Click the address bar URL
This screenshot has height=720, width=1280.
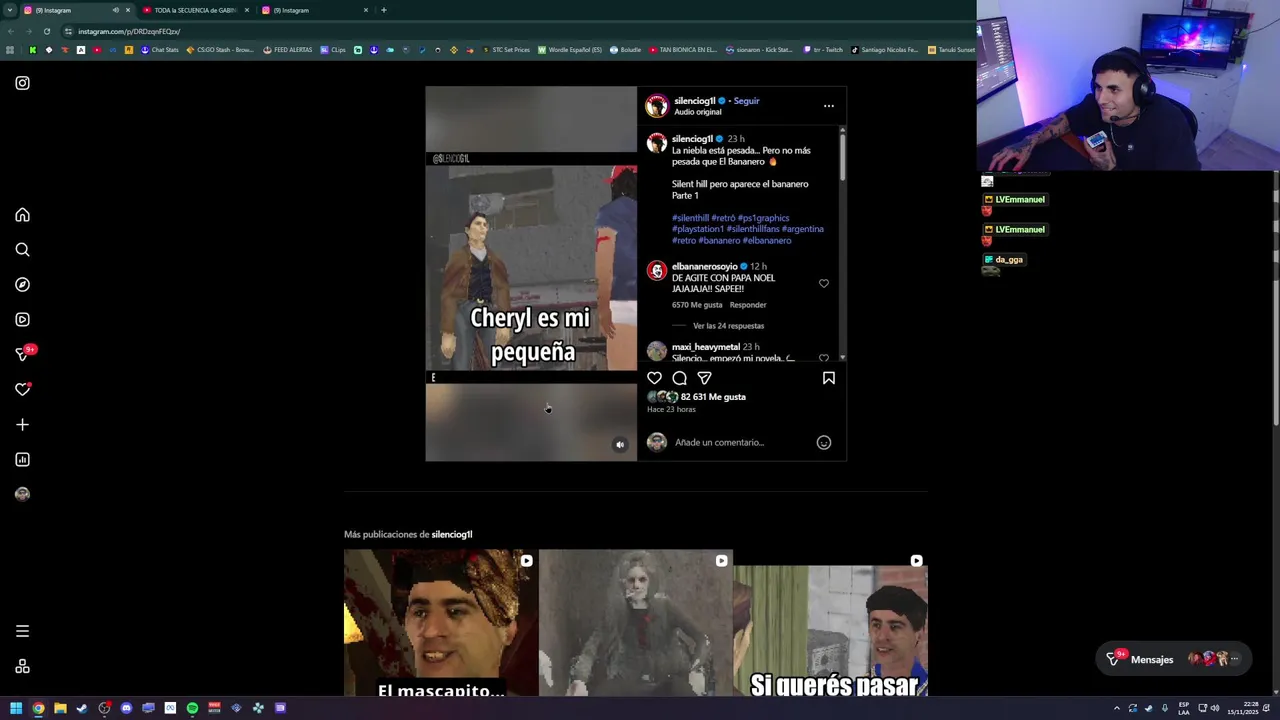pos(129,31)
